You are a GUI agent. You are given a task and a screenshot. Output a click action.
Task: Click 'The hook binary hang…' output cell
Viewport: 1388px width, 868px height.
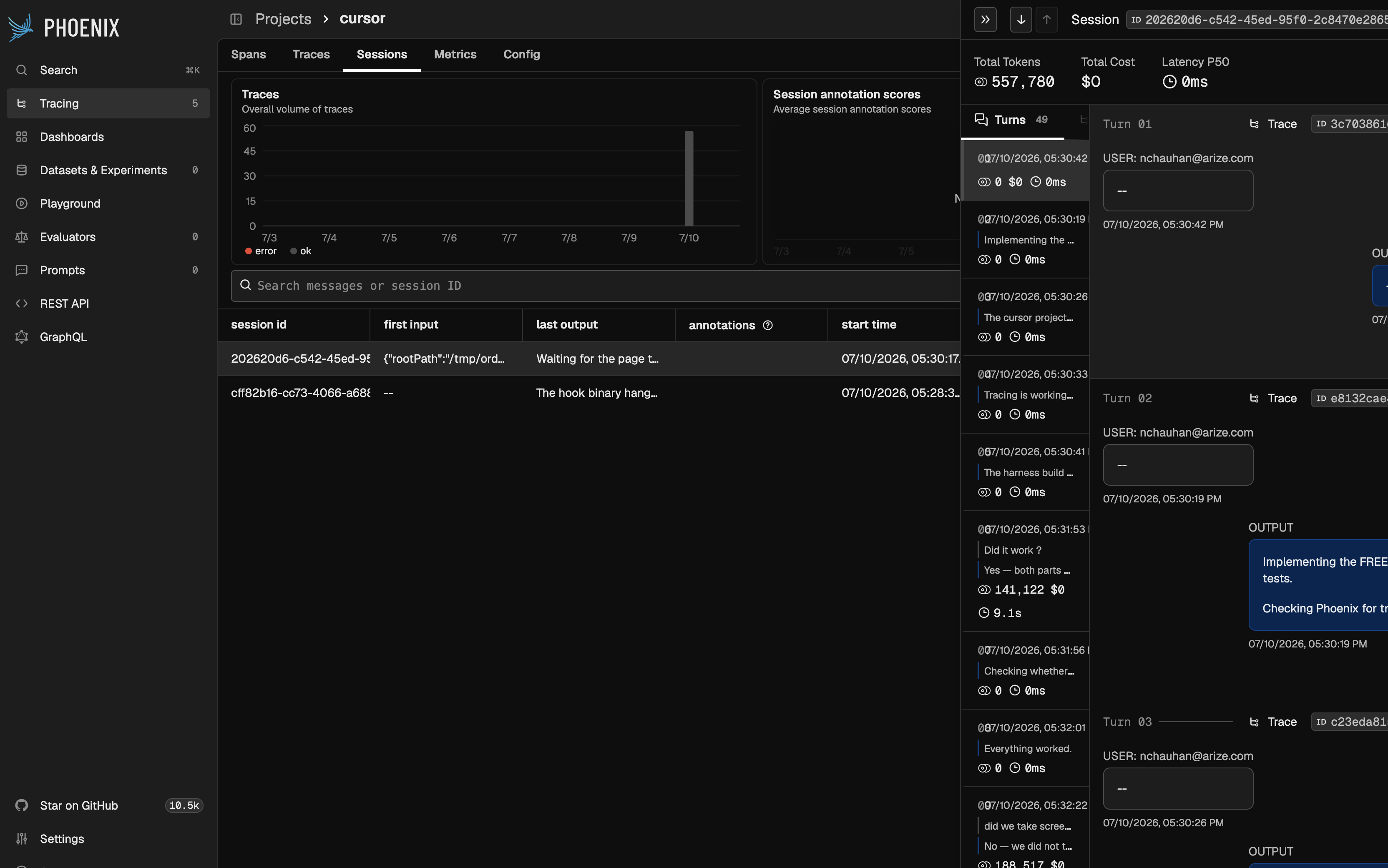(x=597, y=393)
